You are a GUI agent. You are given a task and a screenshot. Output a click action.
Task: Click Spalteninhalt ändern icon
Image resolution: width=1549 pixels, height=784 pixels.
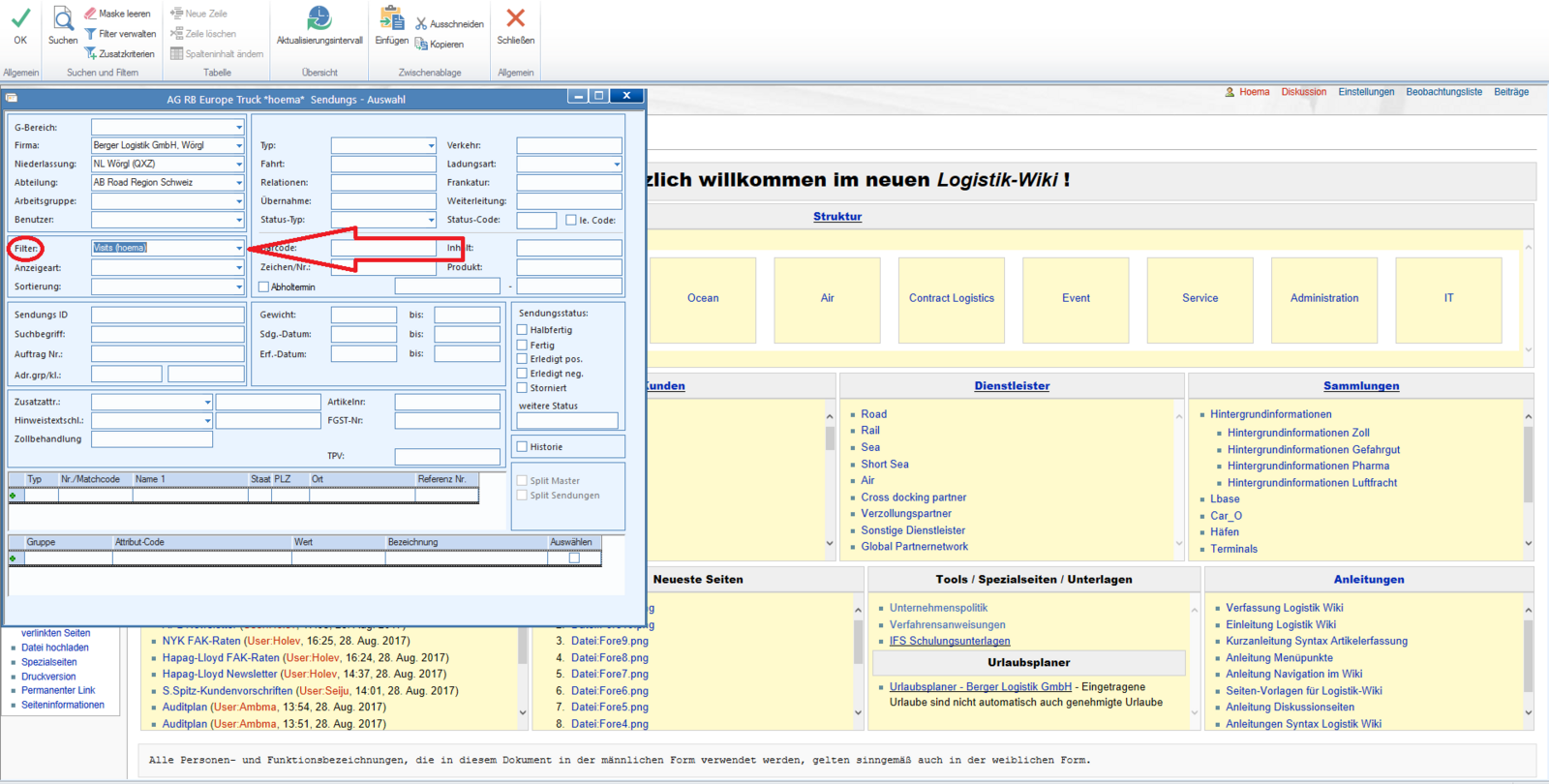176,53
